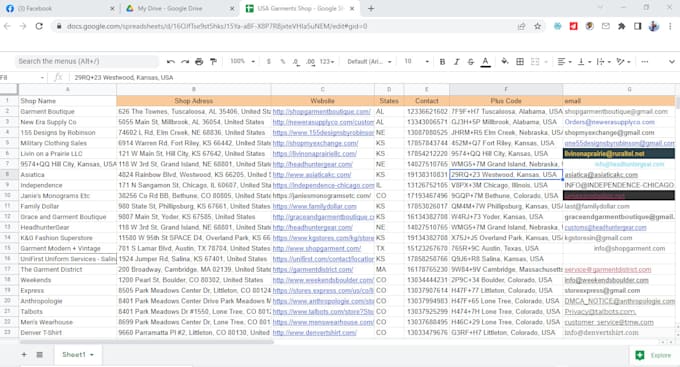Open the three-dot More toolbar options
Viewport: 680px width, 367px height.
[645, 62]
